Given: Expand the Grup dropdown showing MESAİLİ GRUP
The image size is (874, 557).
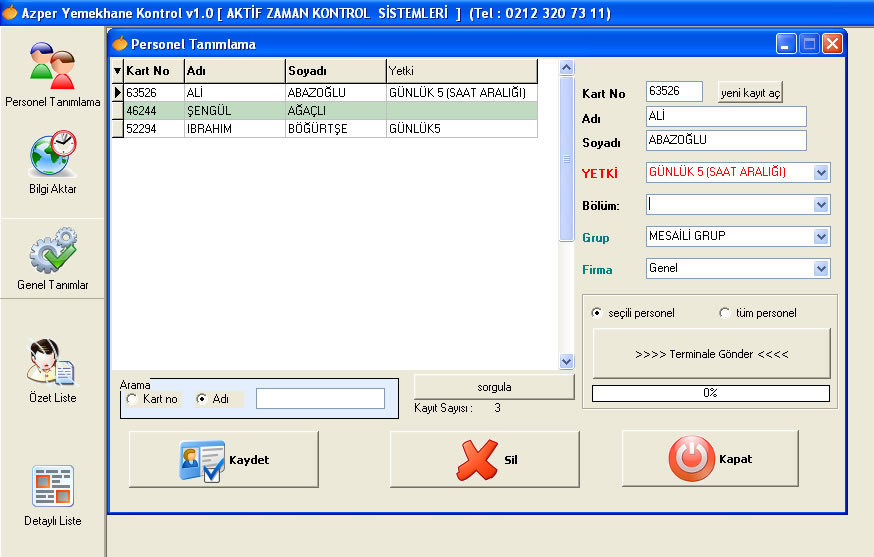Looking at the screenshot, I should [821, 237].
